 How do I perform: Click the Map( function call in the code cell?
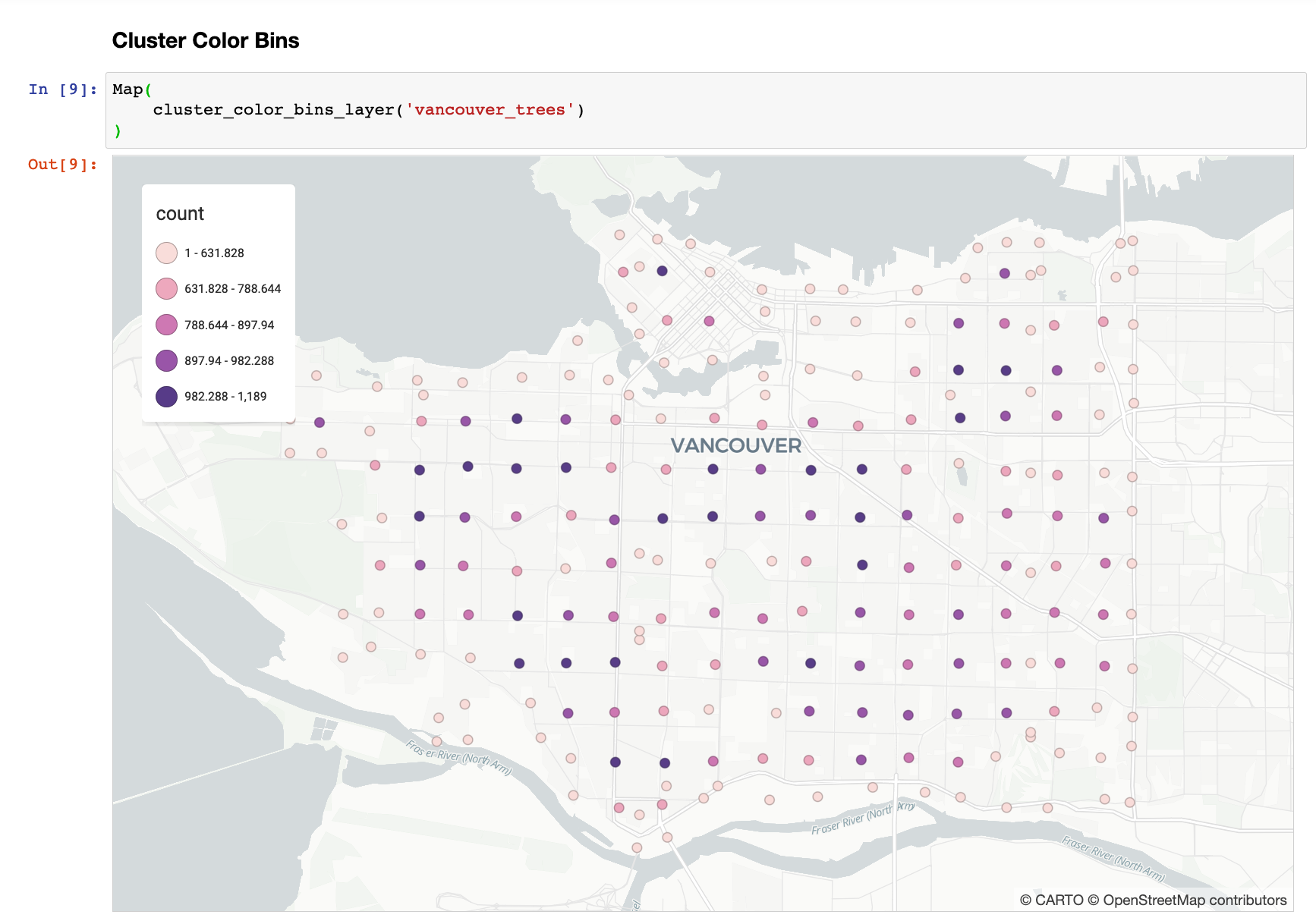coord(129,89)
